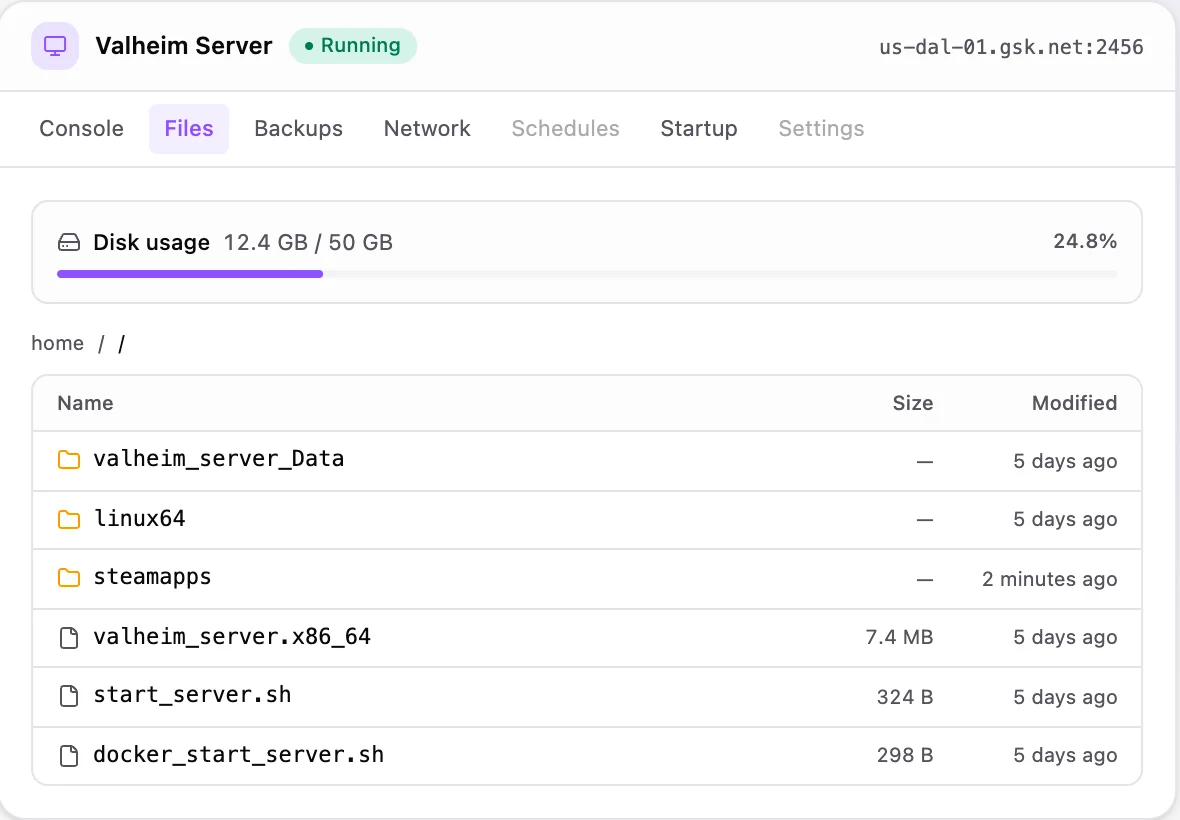Open the docker_start_server.sh file
This screenshot has width=1180, height=820.
239,755
